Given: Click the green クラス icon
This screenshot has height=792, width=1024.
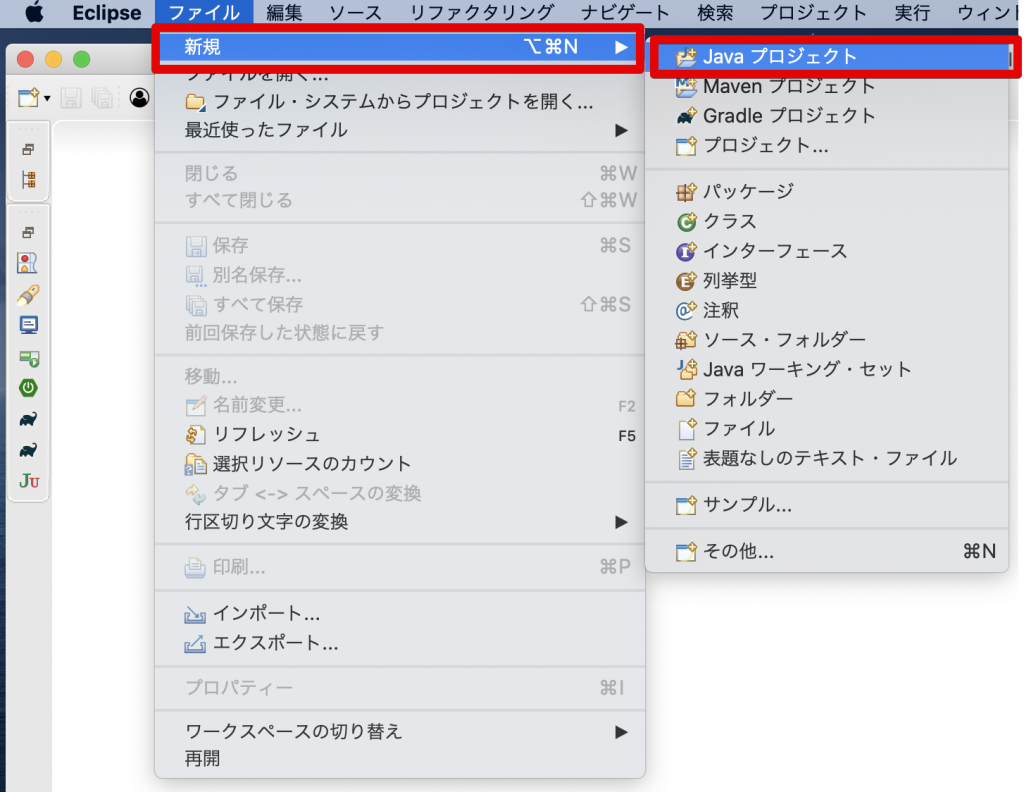Looking at the screenshot, I should pyautogui.click(x=686, y=222).
